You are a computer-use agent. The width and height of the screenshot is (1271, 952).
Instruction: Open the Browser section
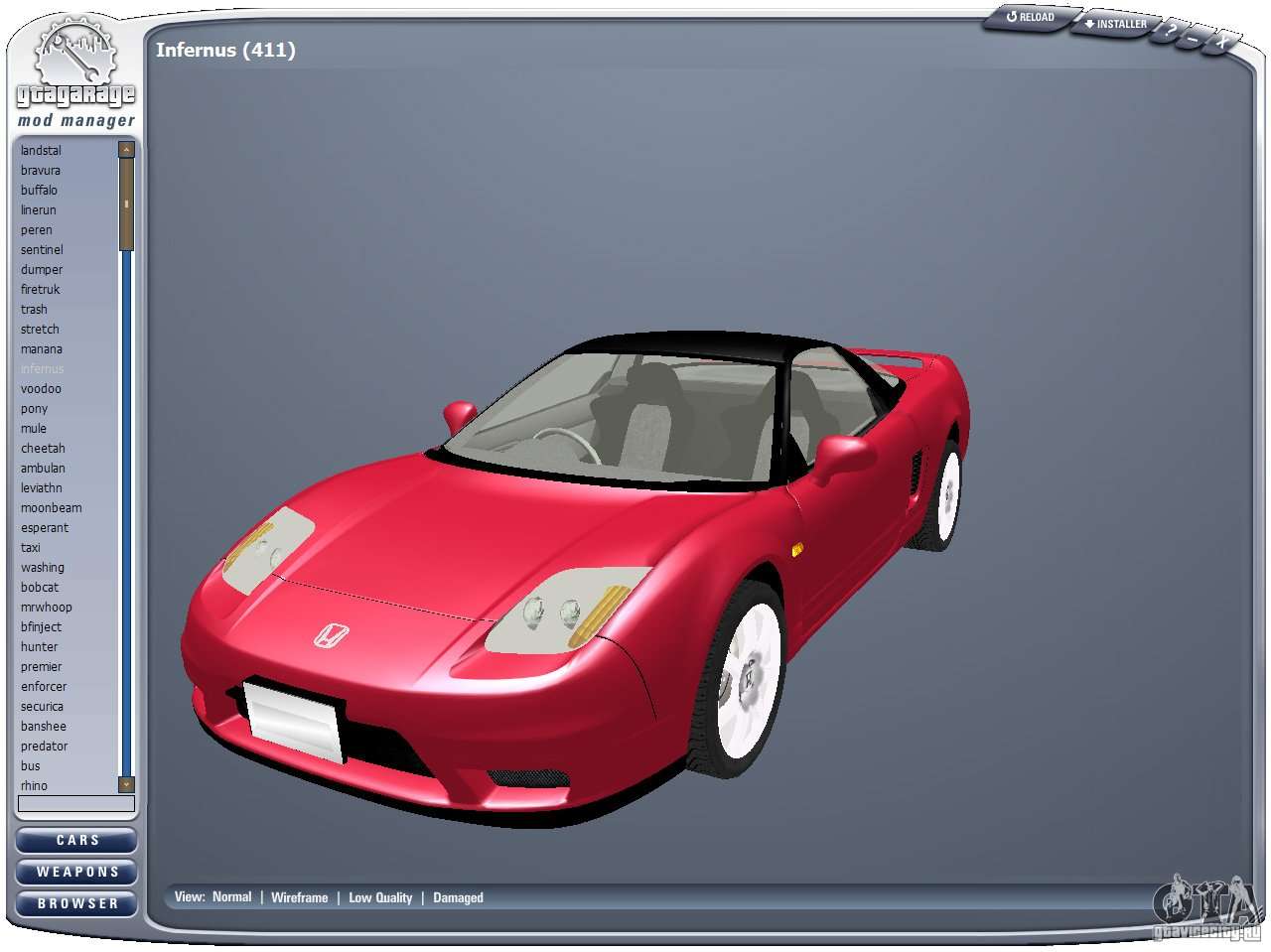pyautogui.click(x=76, y=904)
